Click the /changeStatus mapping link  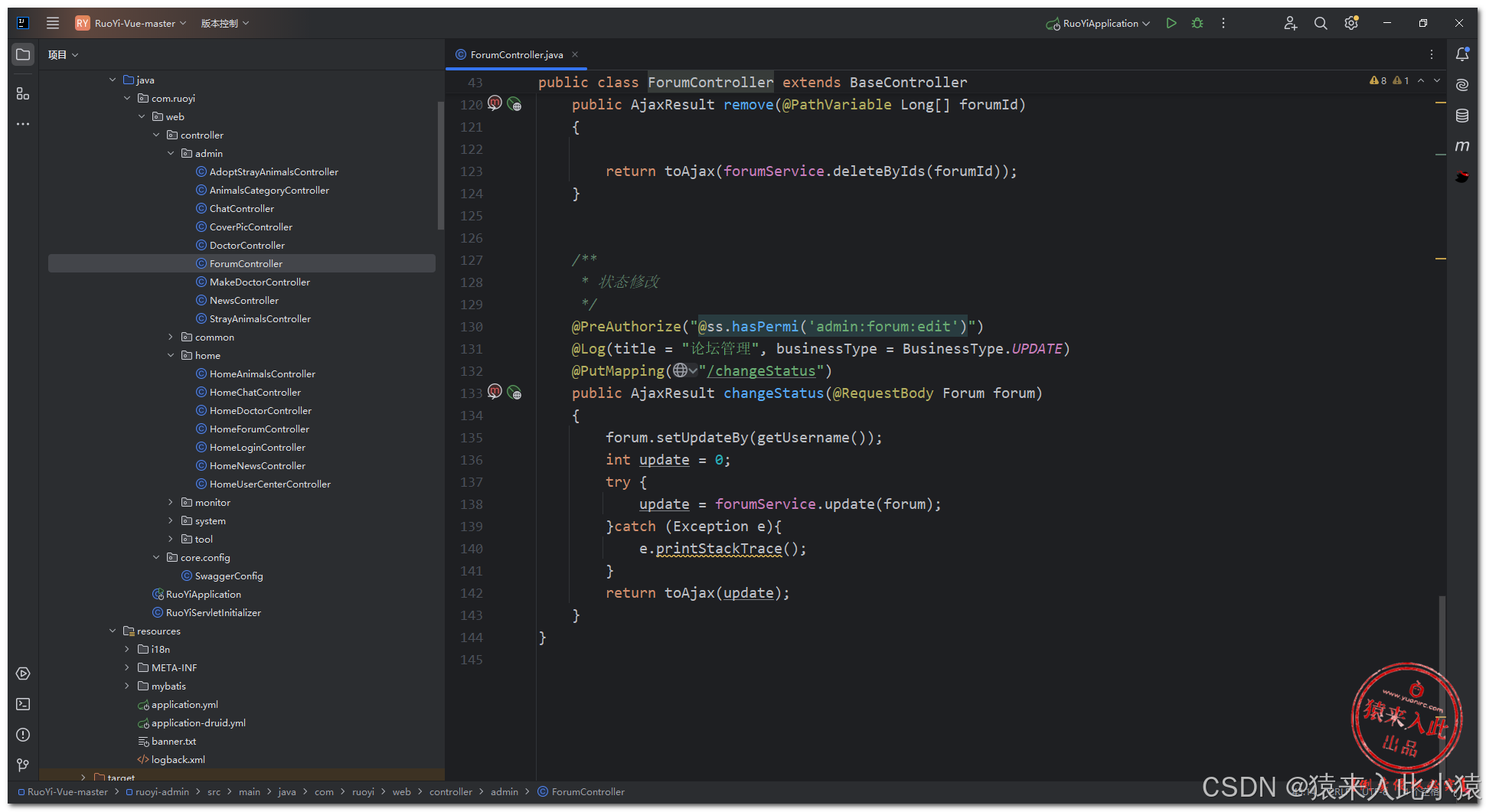(761, 371)
